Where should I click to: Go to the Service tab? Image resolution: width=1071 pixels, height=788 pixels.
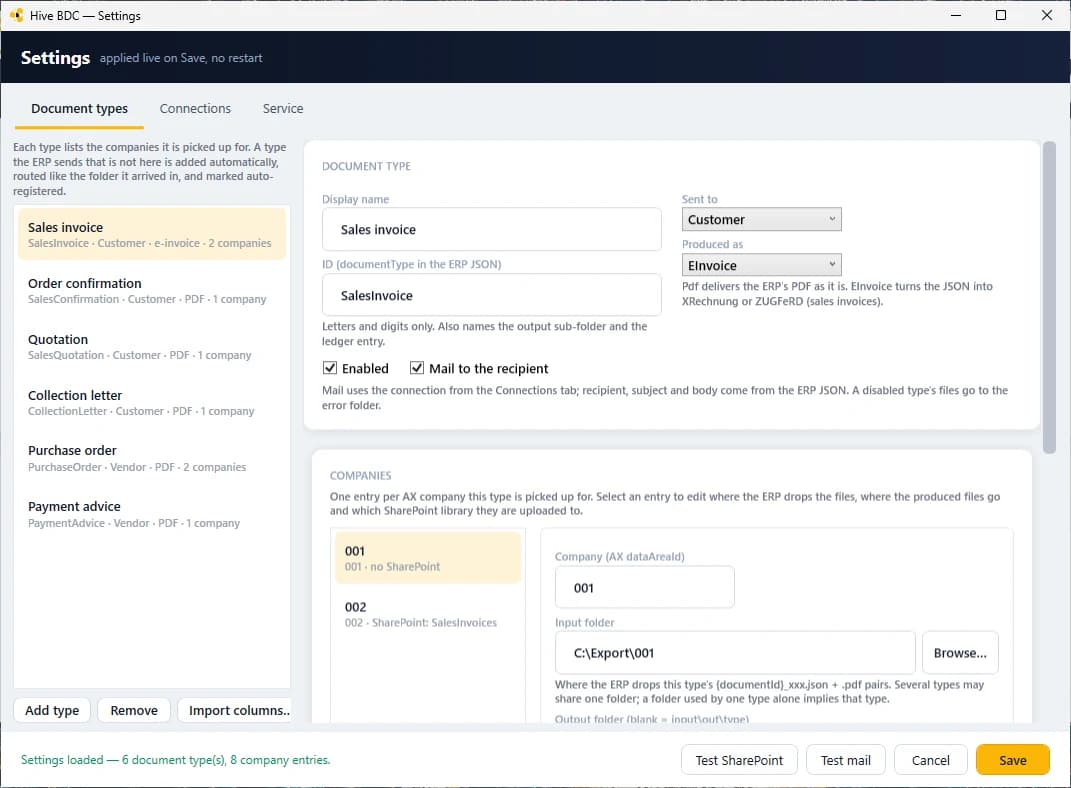(x=283, y=109)
